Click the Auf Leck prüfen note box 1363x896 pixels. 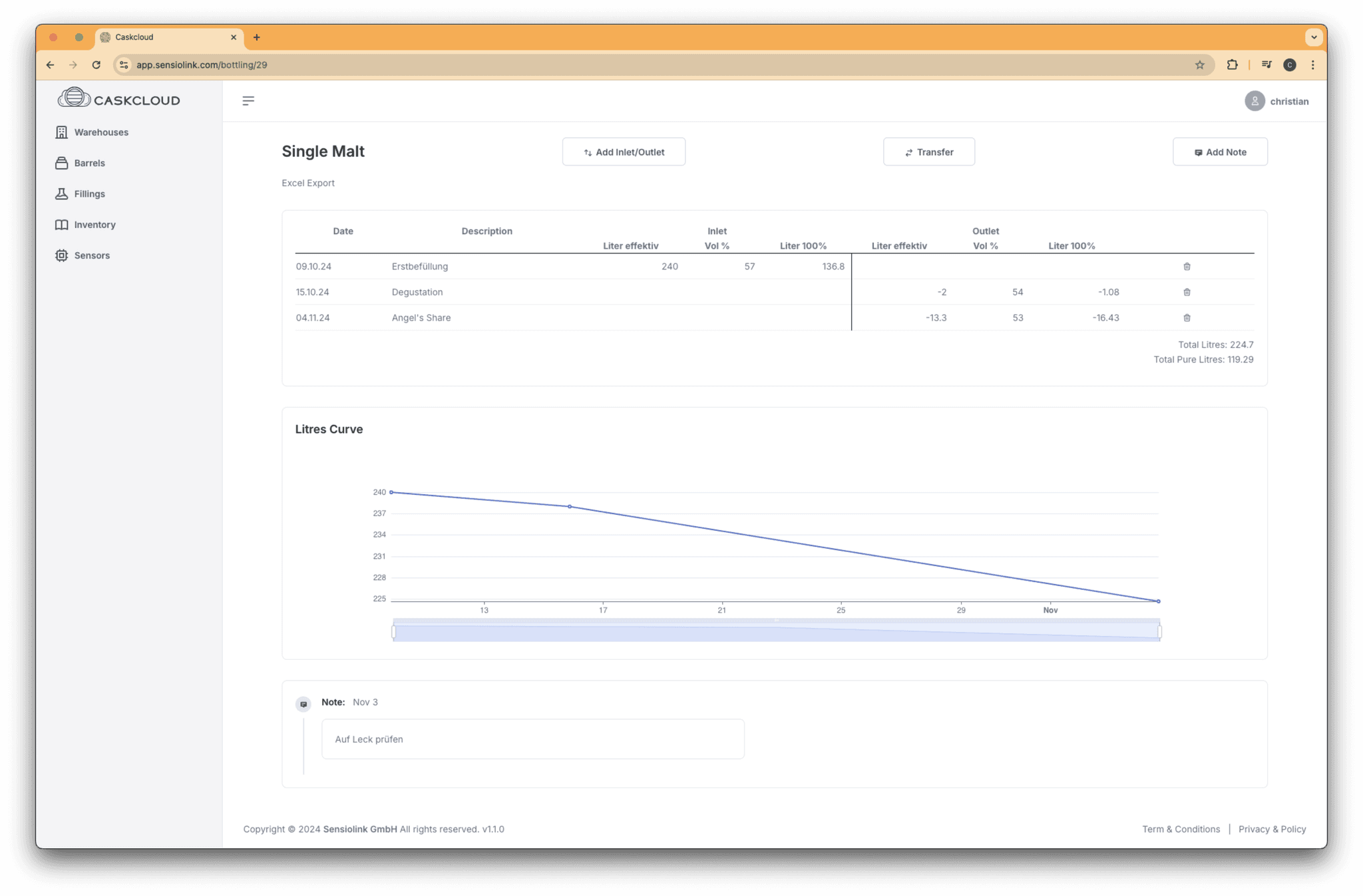click(532, 739)
